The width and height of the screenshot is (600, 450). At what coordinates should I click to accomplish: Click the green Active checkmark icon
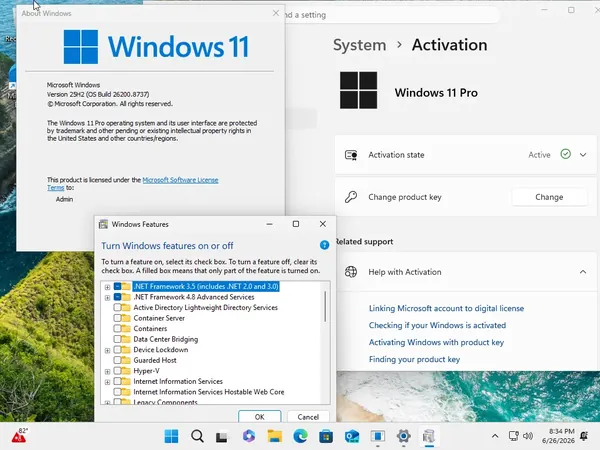click(566, 154)
